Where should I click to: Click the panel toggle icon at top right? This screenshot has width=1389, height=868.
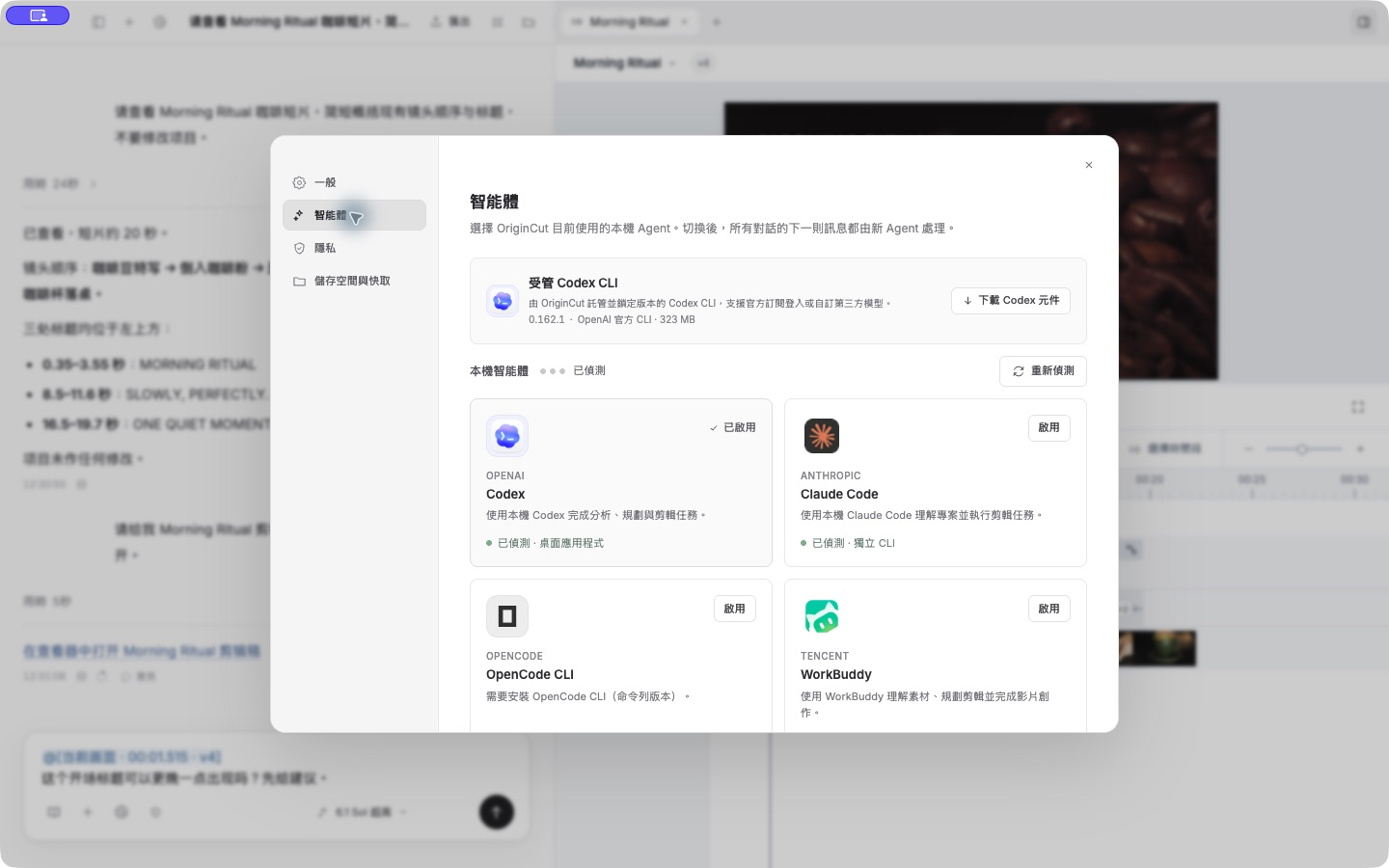coord(1363,21)
